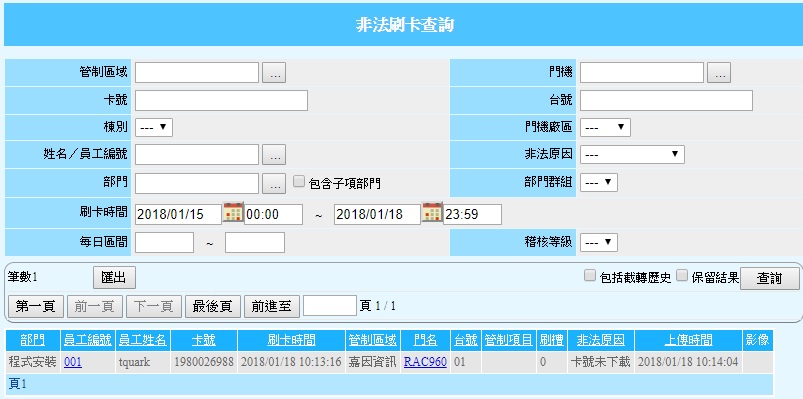Open employee 001 link in results
The image size is (803, 399).
pyautogui.click(x=73, y=362)
